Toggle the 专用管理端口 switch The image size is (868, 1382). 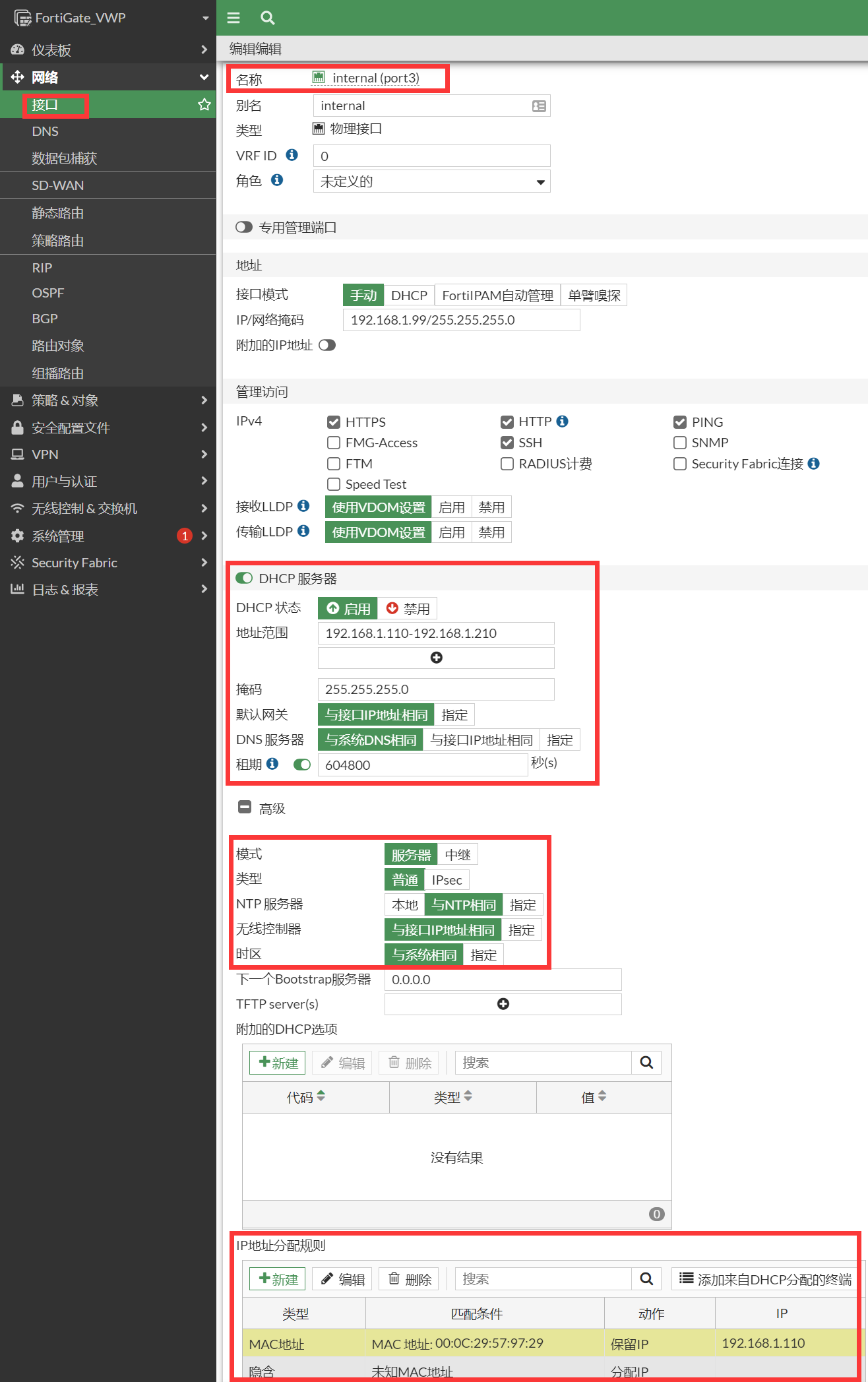pos(244,227)
